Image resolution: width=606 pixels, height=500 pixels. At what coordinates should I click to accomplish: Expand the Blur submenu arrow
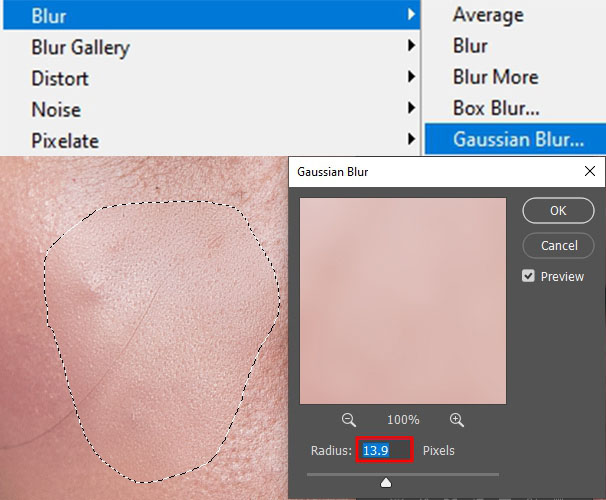[410, 16]
